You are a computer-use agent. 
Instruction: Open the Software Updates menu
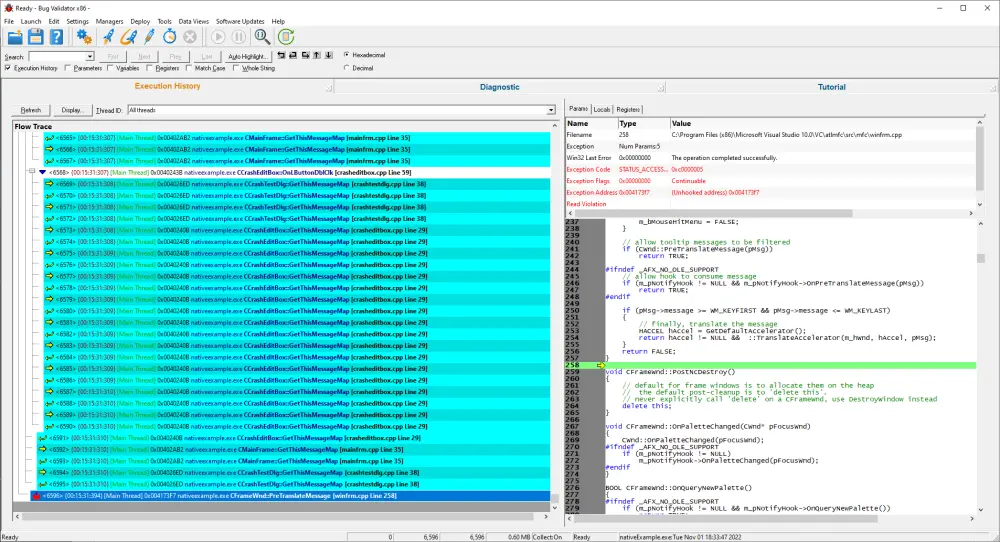click(240, 21)
